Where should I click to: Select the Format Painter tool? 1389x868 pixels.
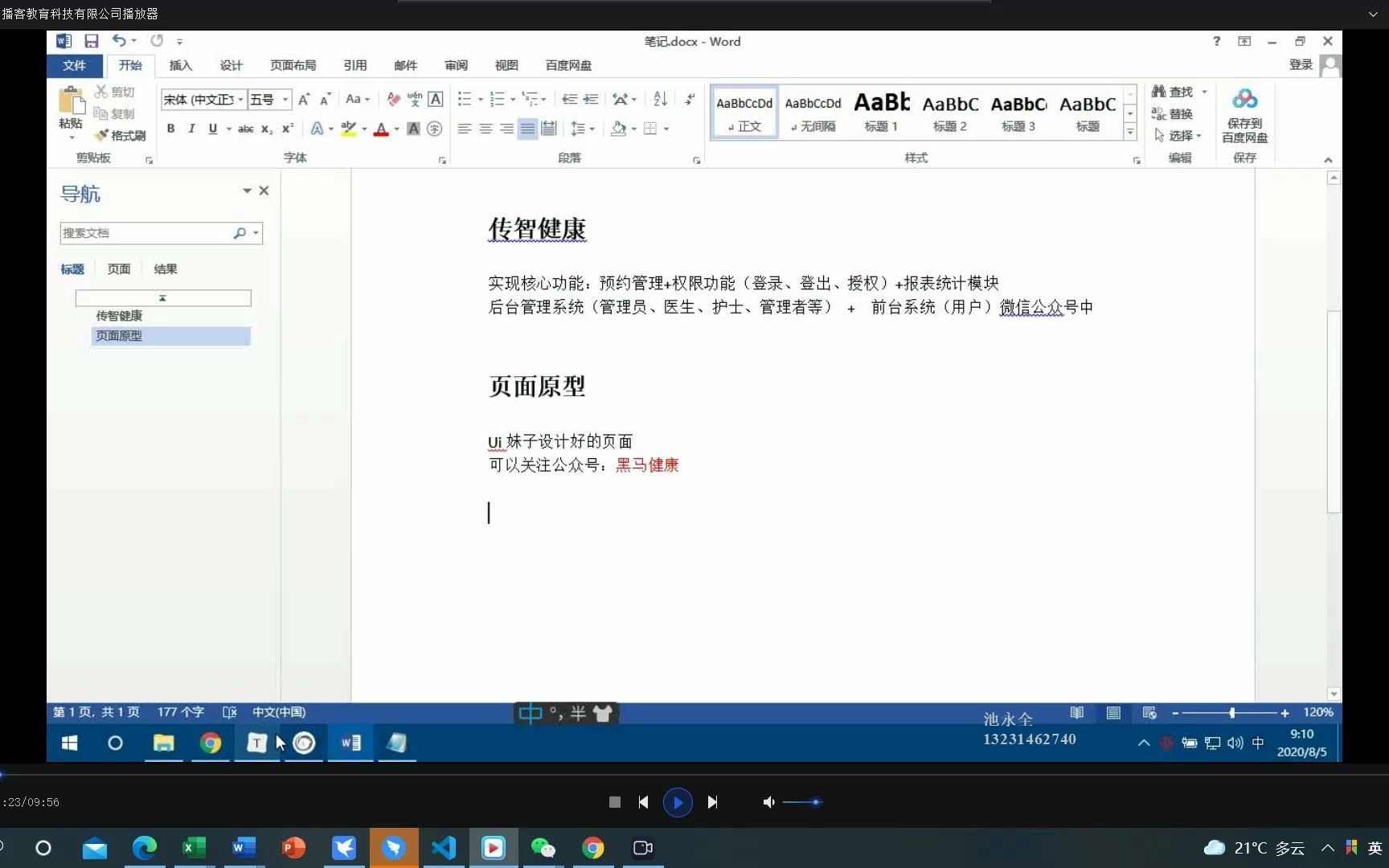pos(121,136)
